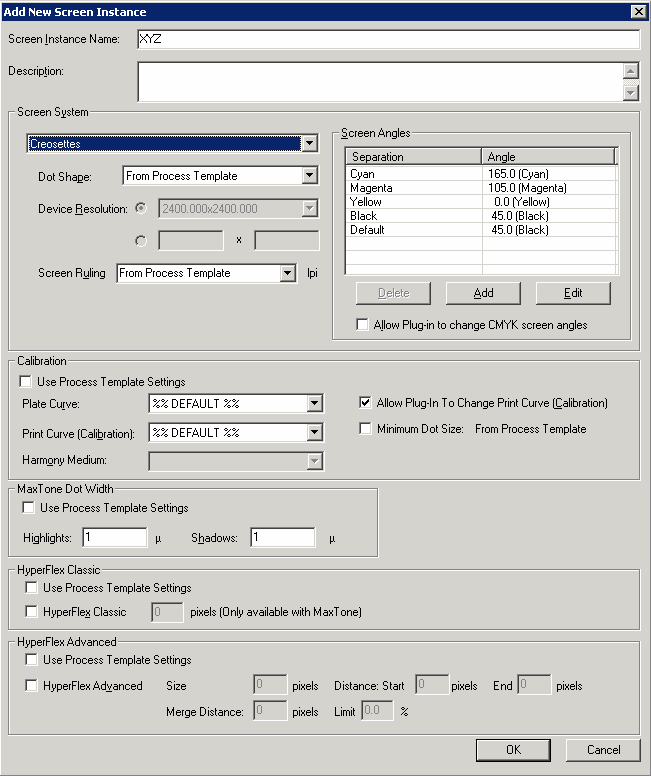Click inside the Description text box
Viewport: 651px width, 776px height.
[x=379, y=81]
